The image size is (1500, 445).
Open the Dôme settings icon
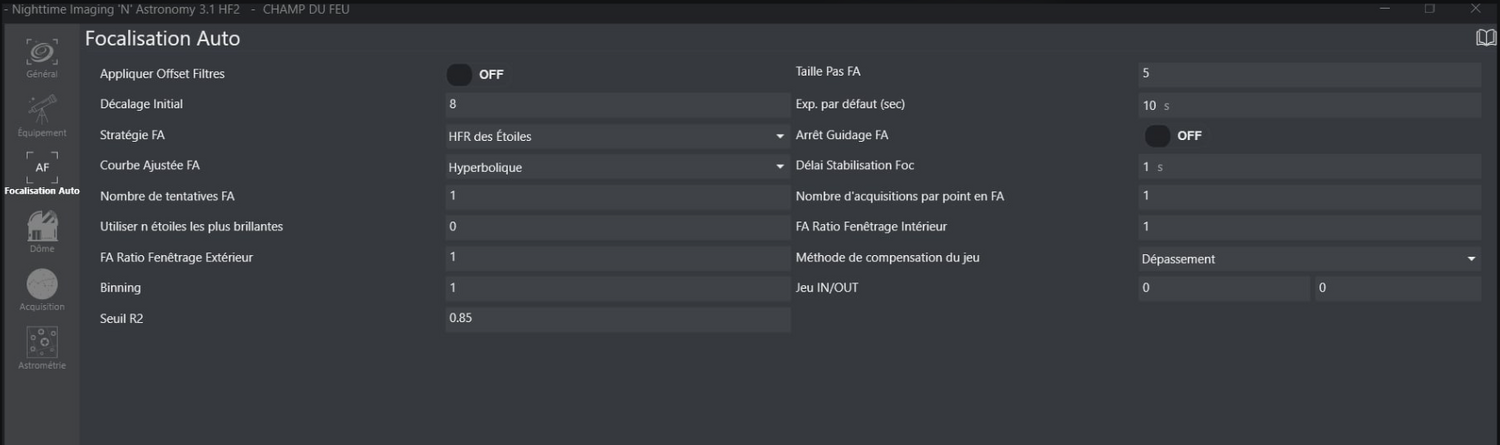[42, 226]
